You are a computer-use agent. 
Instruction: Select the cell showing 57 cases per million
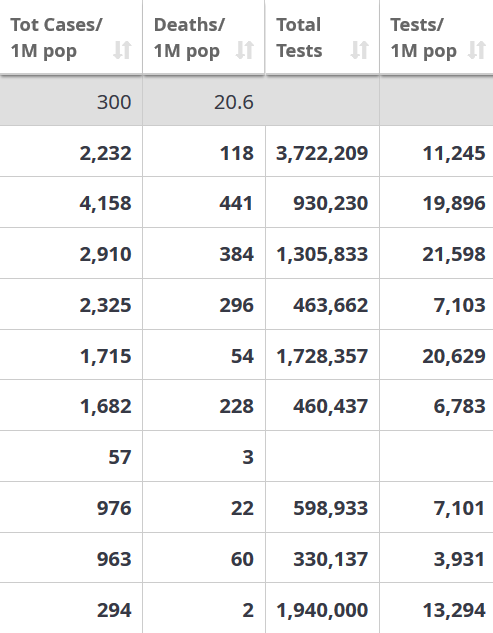(x=71, y=456)
